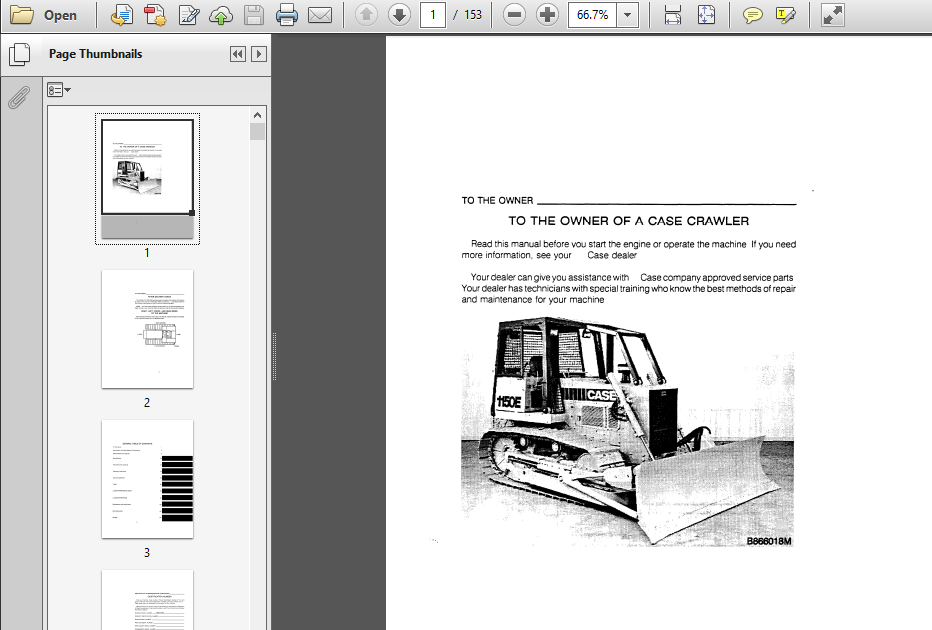This screenshot has width=932, height=630.
Task: Click the save floppy disk icon
Action: coord(254,15)
